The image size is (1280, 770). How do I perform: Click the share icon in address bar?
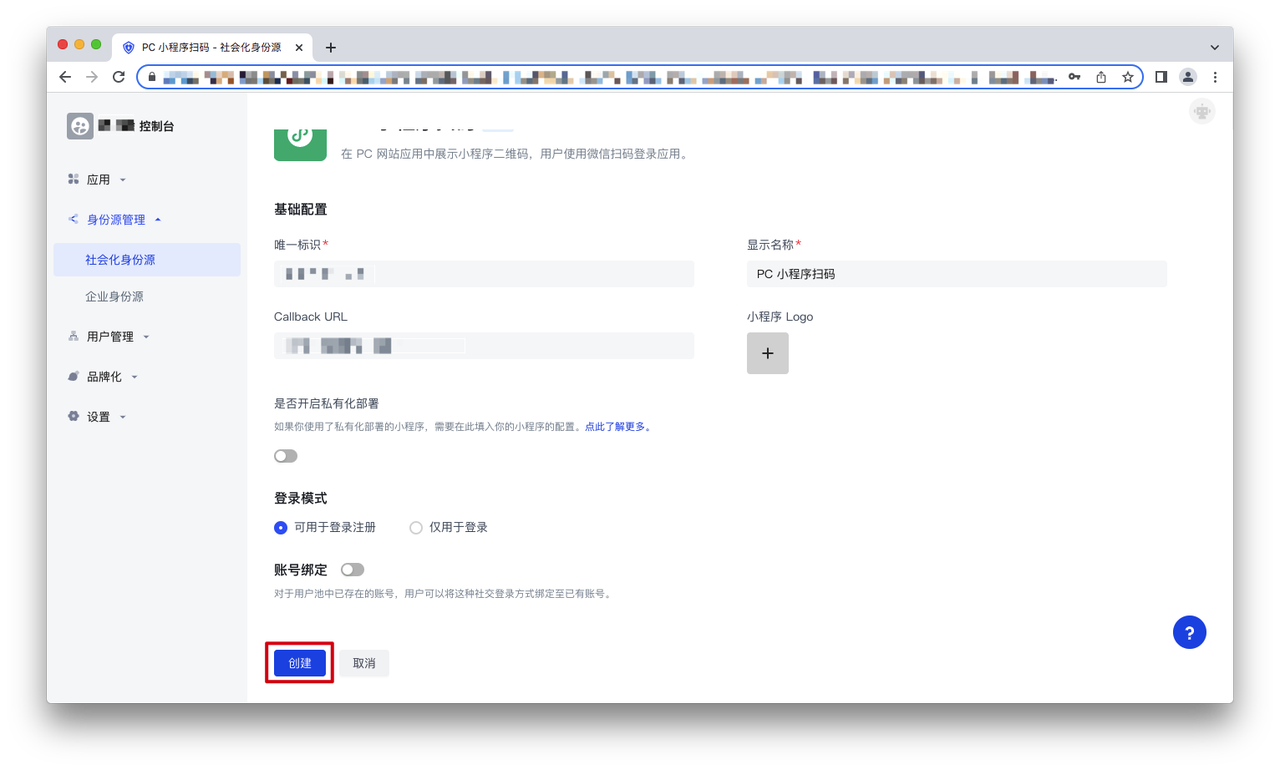click(1101, 77)
